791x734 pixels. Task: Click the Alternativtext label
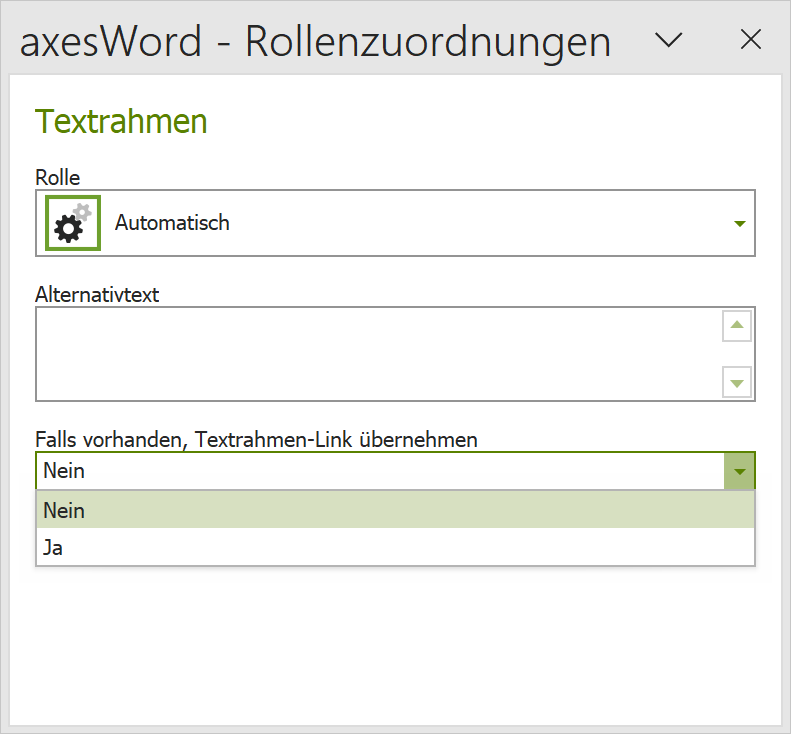coord(97,295)
